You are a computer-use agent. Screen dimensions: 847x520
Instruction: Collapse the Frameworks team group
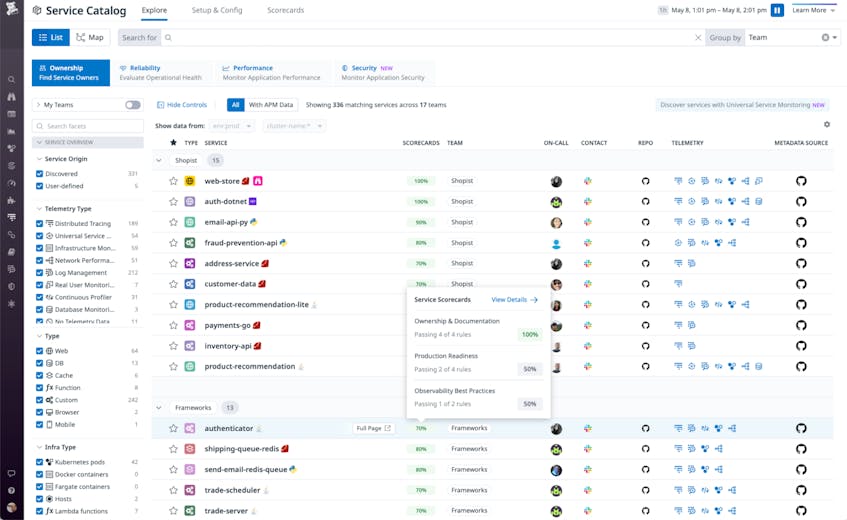point(158,408)
